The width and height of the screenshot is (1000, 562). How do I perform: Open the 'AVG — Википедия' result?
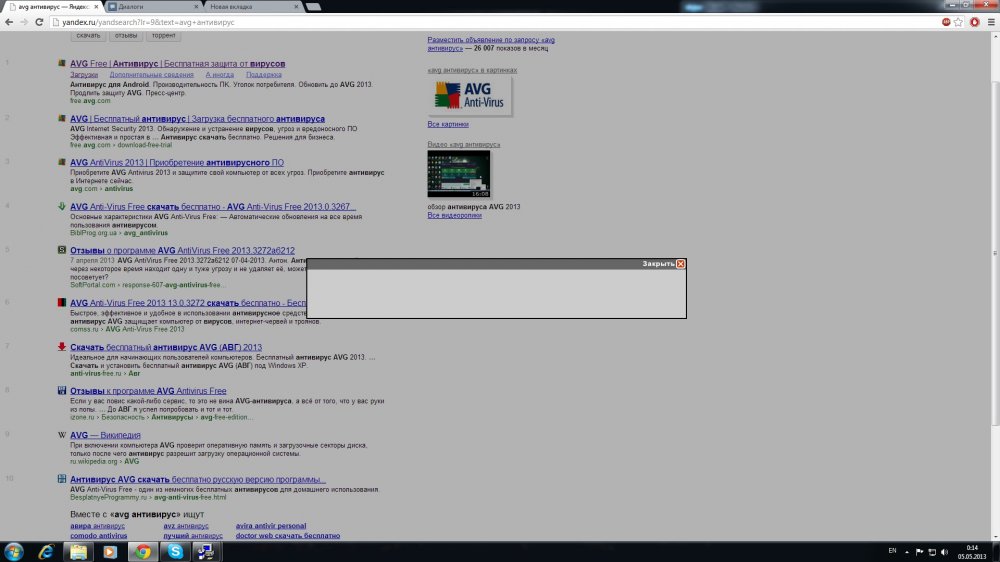[x=105, y=435]
